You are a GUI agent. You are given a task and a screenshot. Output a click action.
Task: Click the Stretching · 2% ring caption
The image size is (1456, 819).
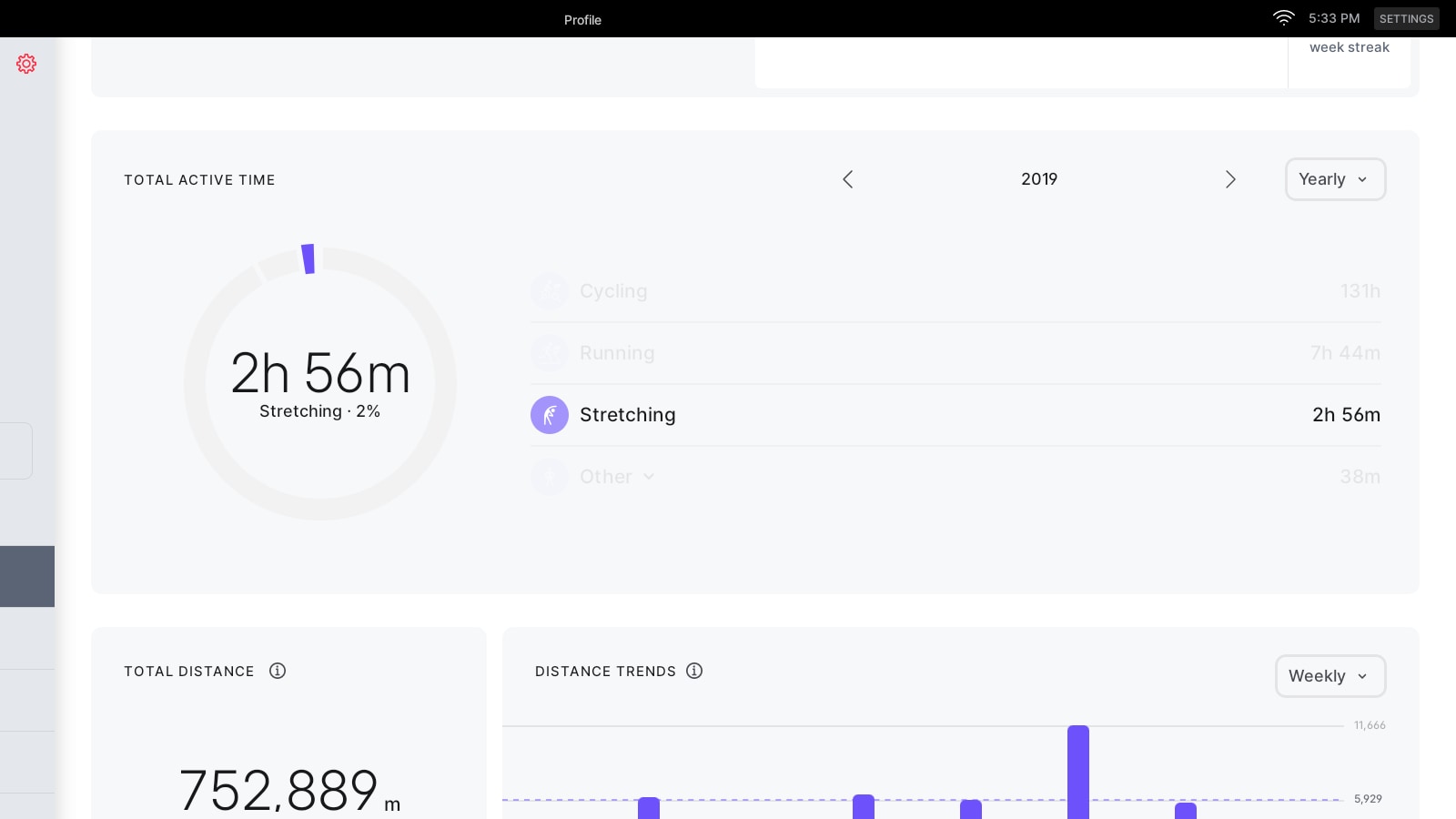(319, 411)
